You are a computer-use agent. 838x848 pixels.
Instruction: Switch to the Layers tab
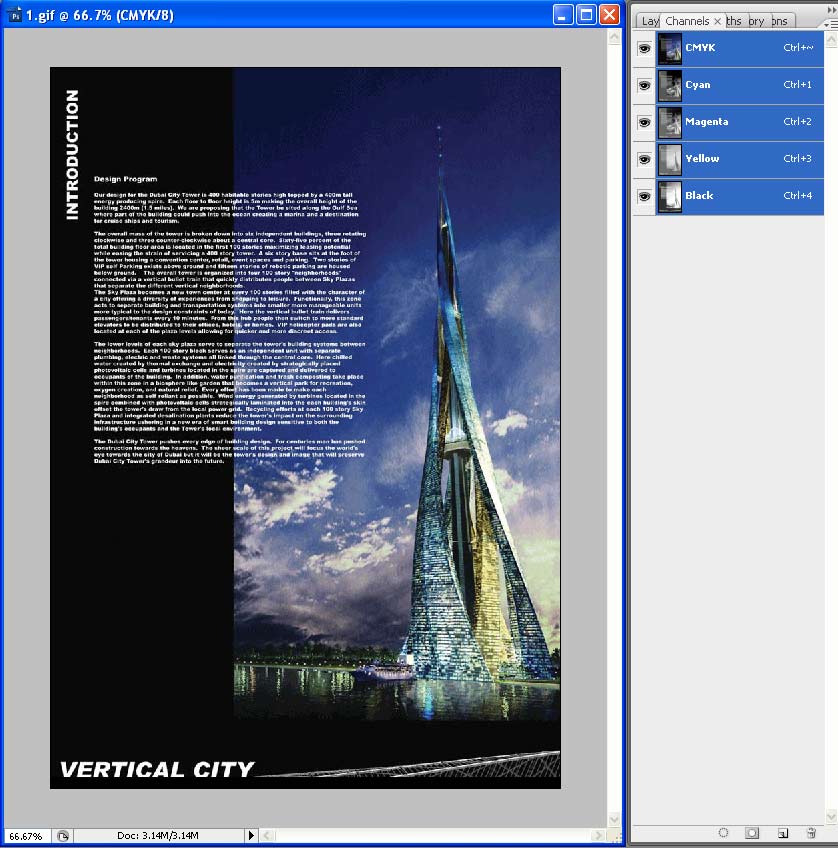(649, 21)
